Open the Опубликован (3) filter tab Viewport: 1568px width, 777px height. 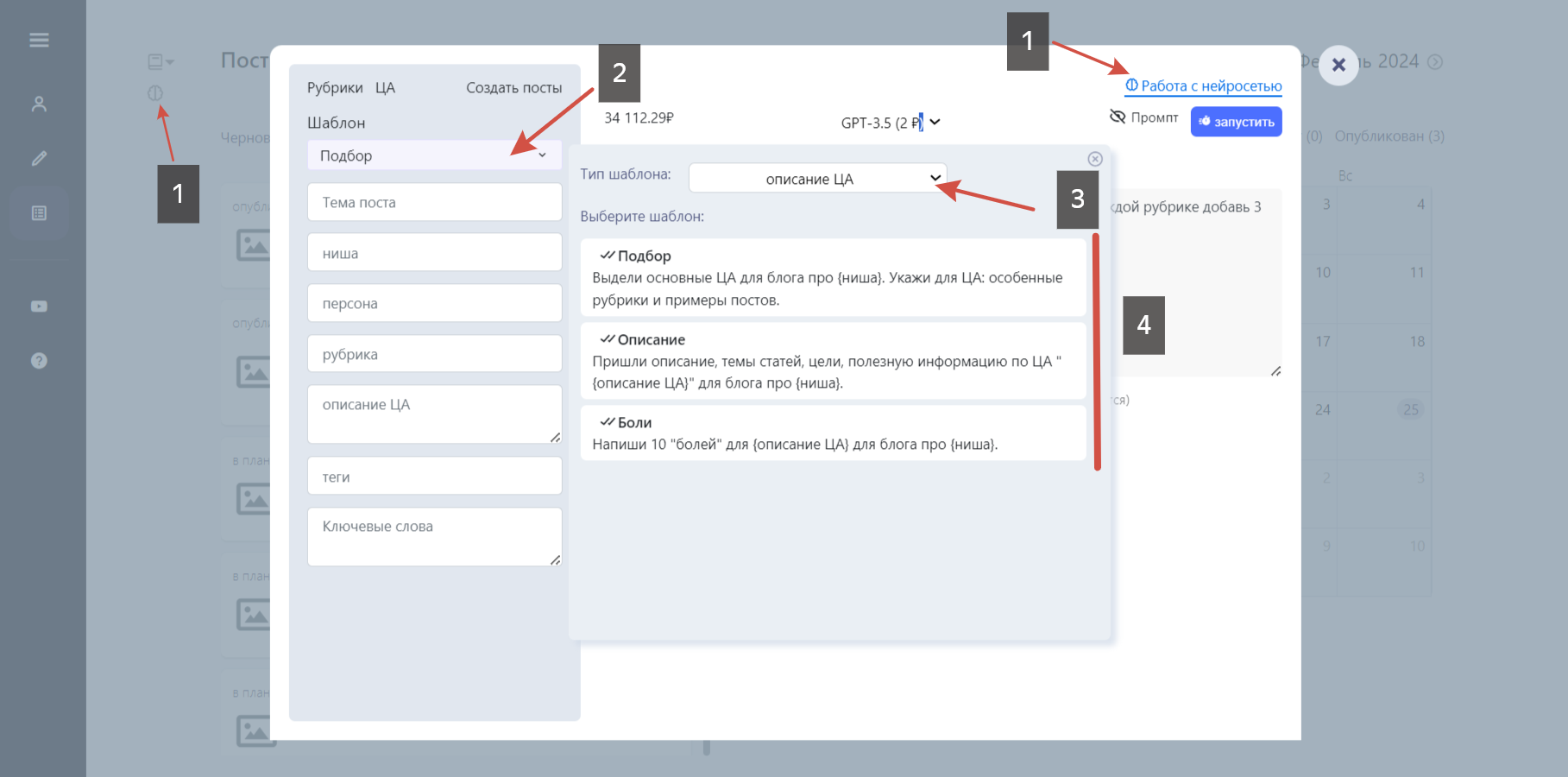coord(1389,136)
